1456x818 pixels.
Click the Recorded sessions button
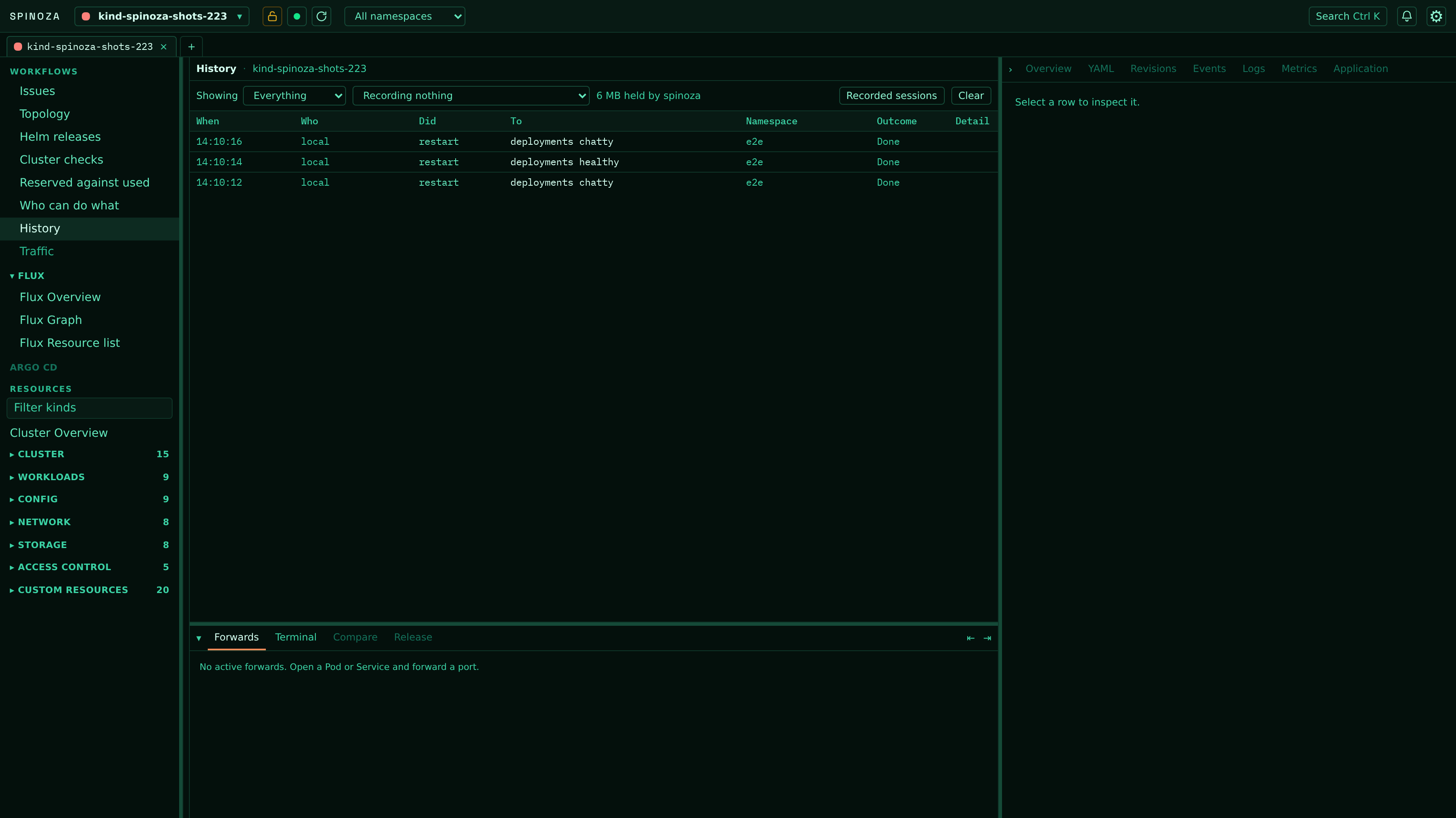pyautogui.click(x=891, y=96)
